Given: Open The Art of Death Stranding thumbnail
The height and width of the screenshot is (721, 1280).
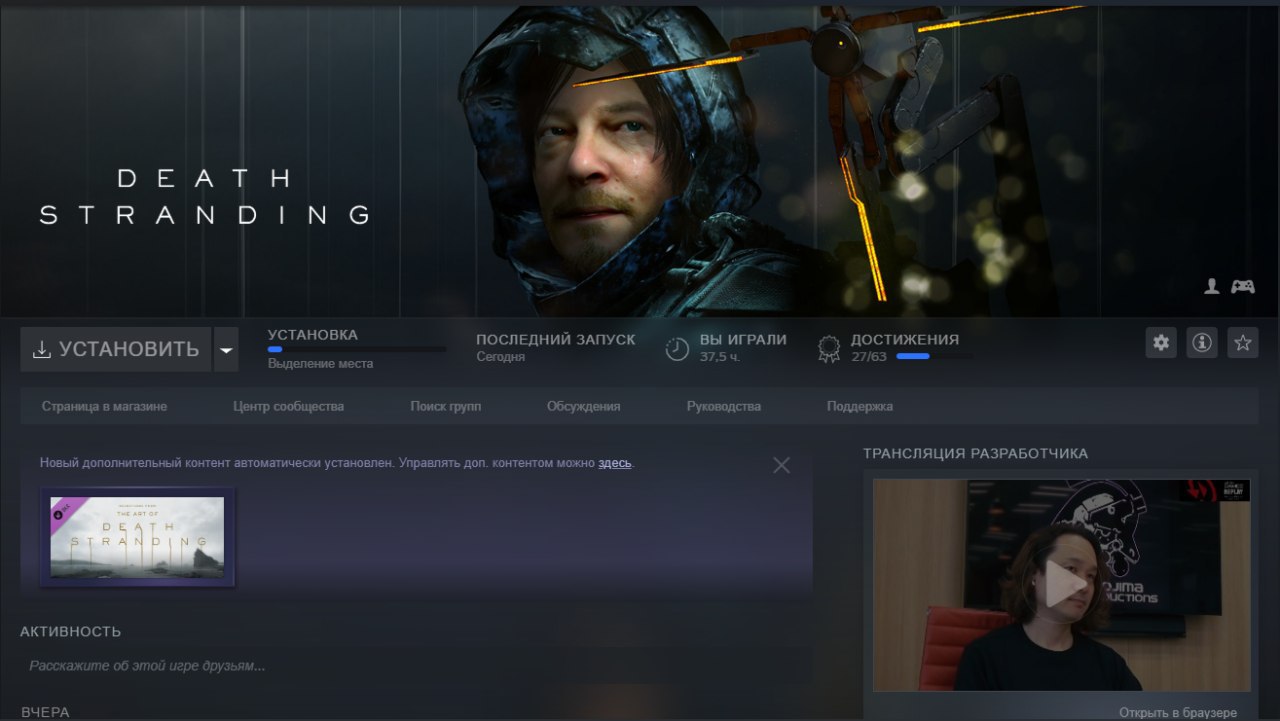Looking at the screenshot, I should (138, 537).
